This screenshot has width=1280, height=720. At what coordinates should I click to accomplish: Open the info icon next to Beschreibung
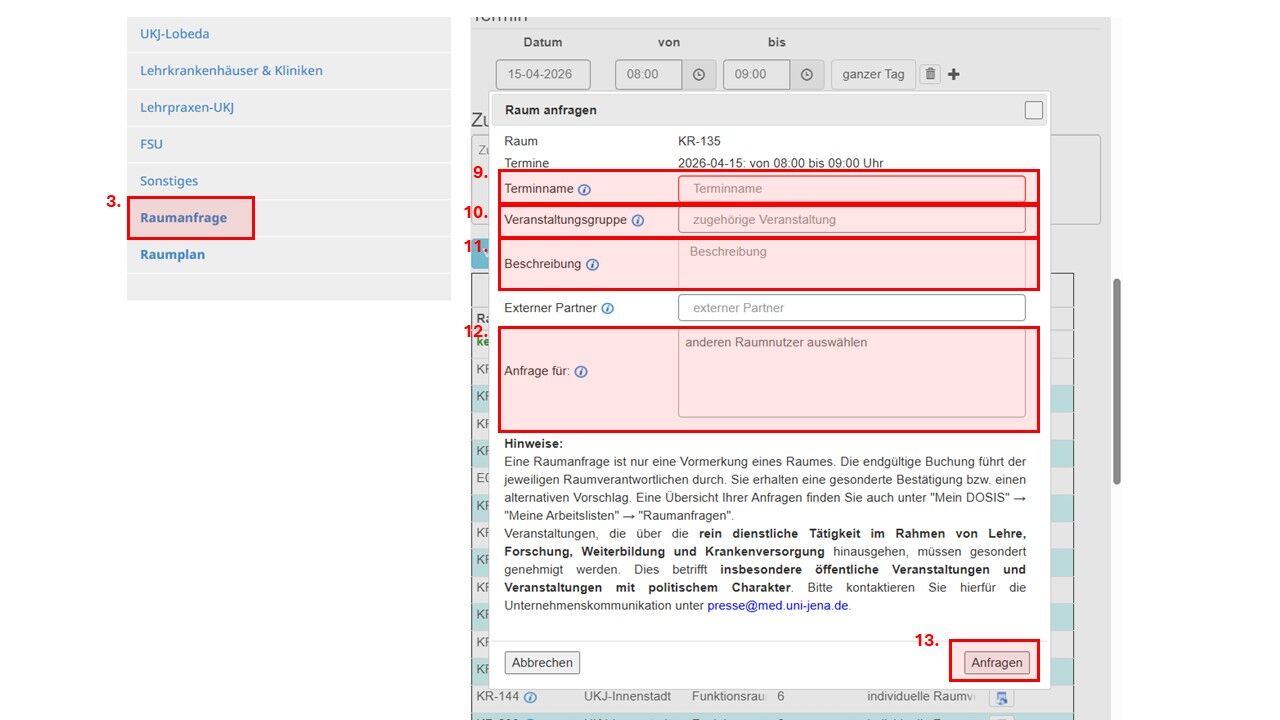coord(592,265)
